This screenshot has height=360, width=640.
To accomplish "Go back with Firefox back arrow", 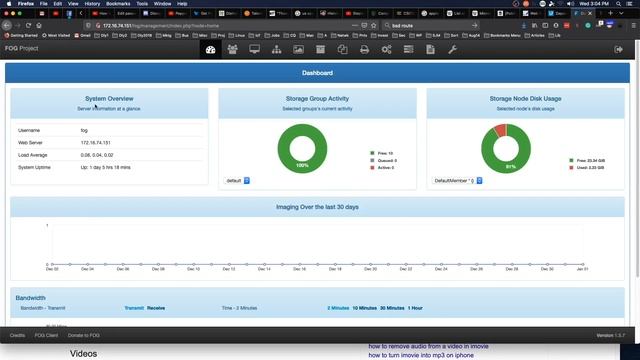I will 7,25.
